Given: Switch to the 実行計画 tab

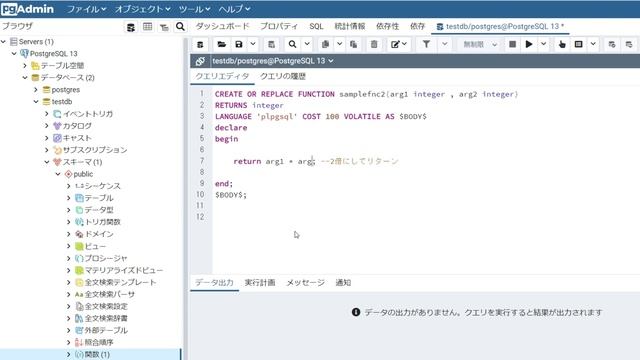Looking at the screenshot, I should 260,282.
